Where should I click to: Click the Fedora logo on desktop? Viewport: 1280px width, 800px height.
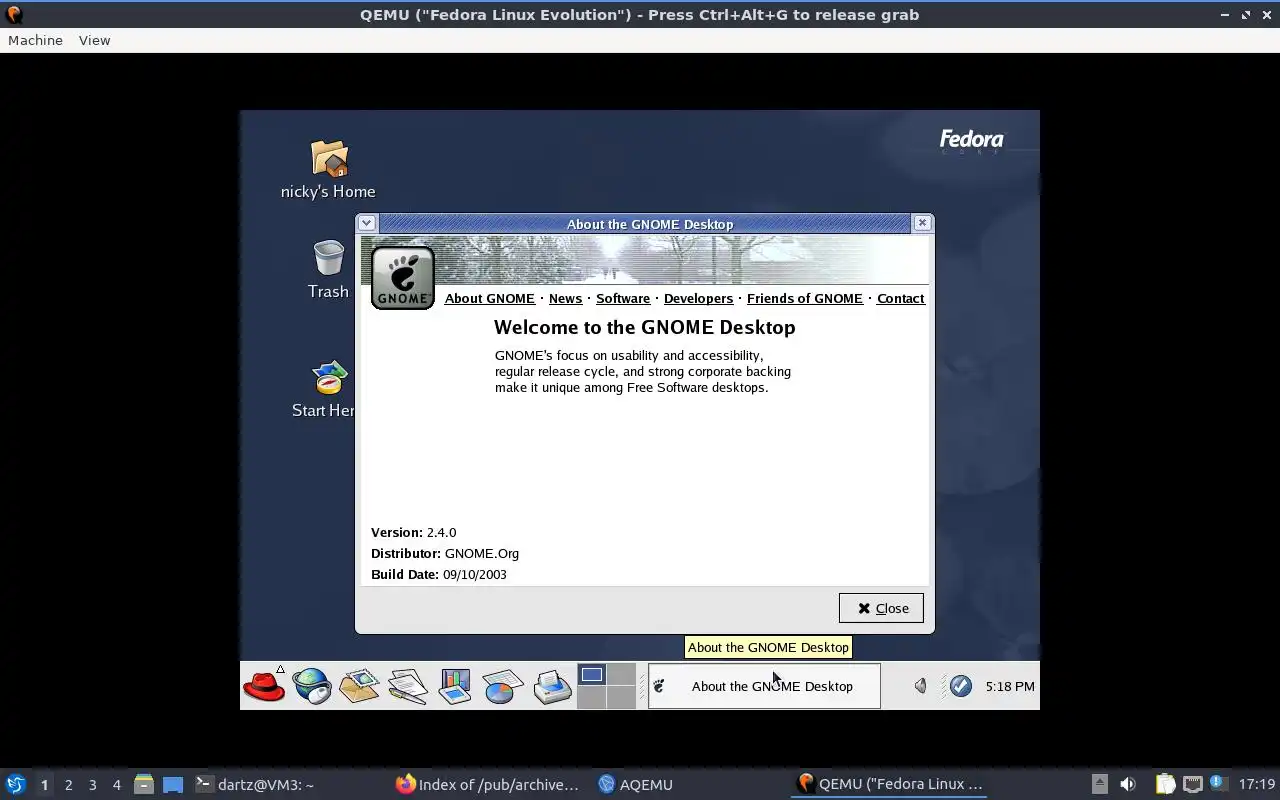tap(971, 140)
